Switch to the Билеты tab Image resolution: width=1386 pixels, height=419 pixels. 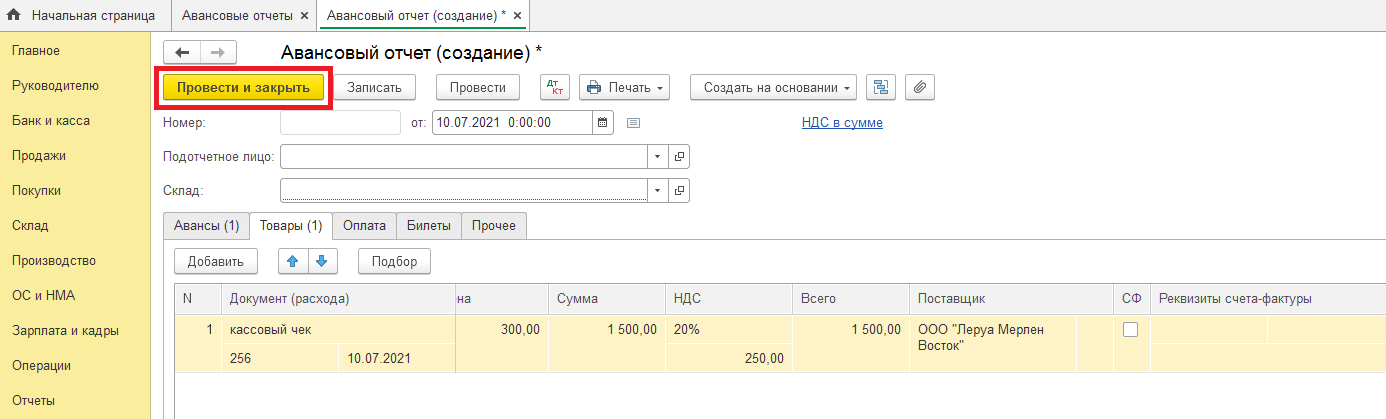tap(429, 226)
